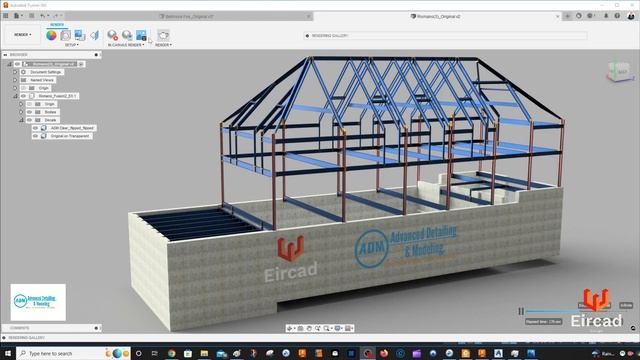
Task: Open the Windows Start menu
Action: click(8, 353)
